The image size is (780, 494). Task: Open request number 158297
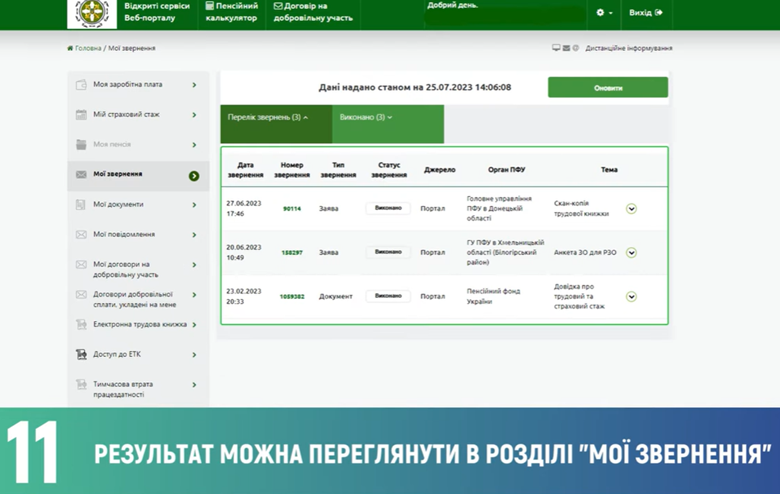click(291, 253)
